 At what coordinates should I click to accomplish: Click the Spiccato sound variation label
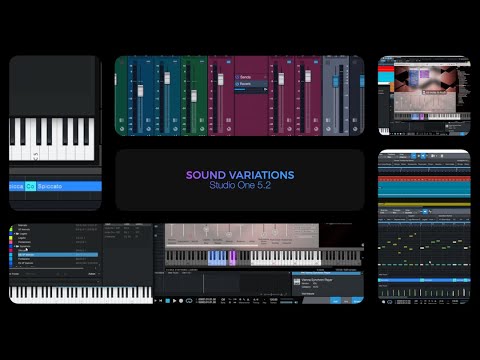(50, 186)
